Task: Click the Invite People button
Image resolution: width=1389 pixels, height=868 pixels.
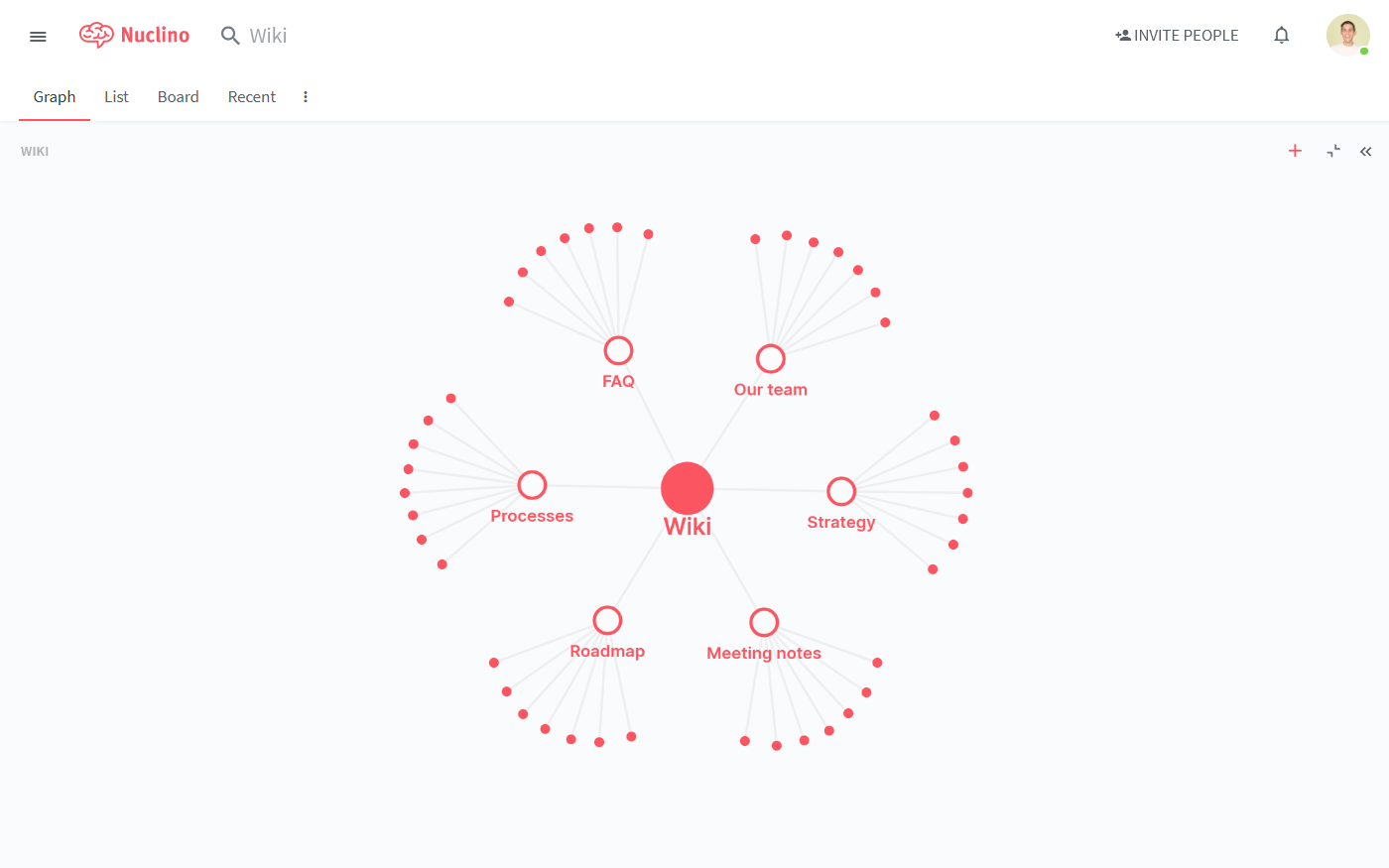Action: 1177,36
